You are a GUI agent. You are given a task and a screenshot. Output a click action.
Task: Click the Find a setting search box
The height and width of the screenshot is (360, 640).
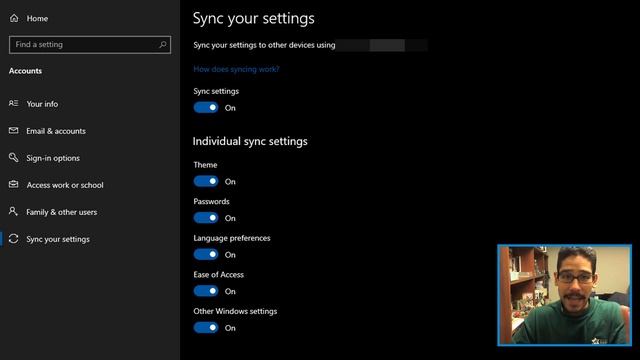coord(90,44)
